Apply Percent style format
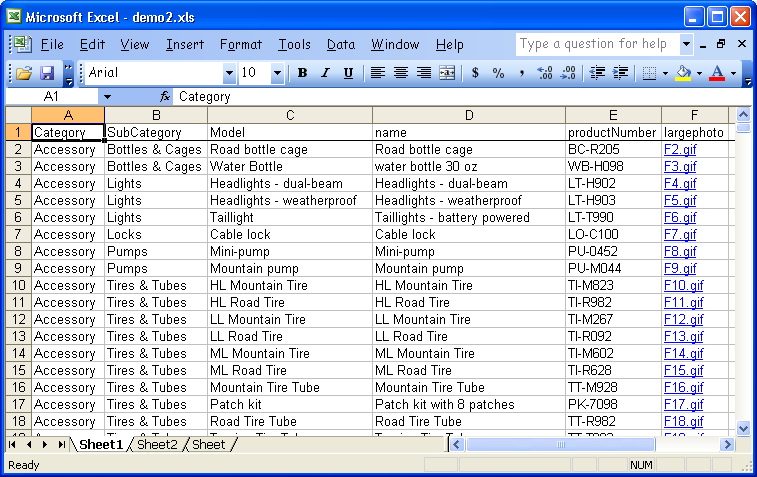The width and height of the screenshot is (757, 477). tap(498, 73)
